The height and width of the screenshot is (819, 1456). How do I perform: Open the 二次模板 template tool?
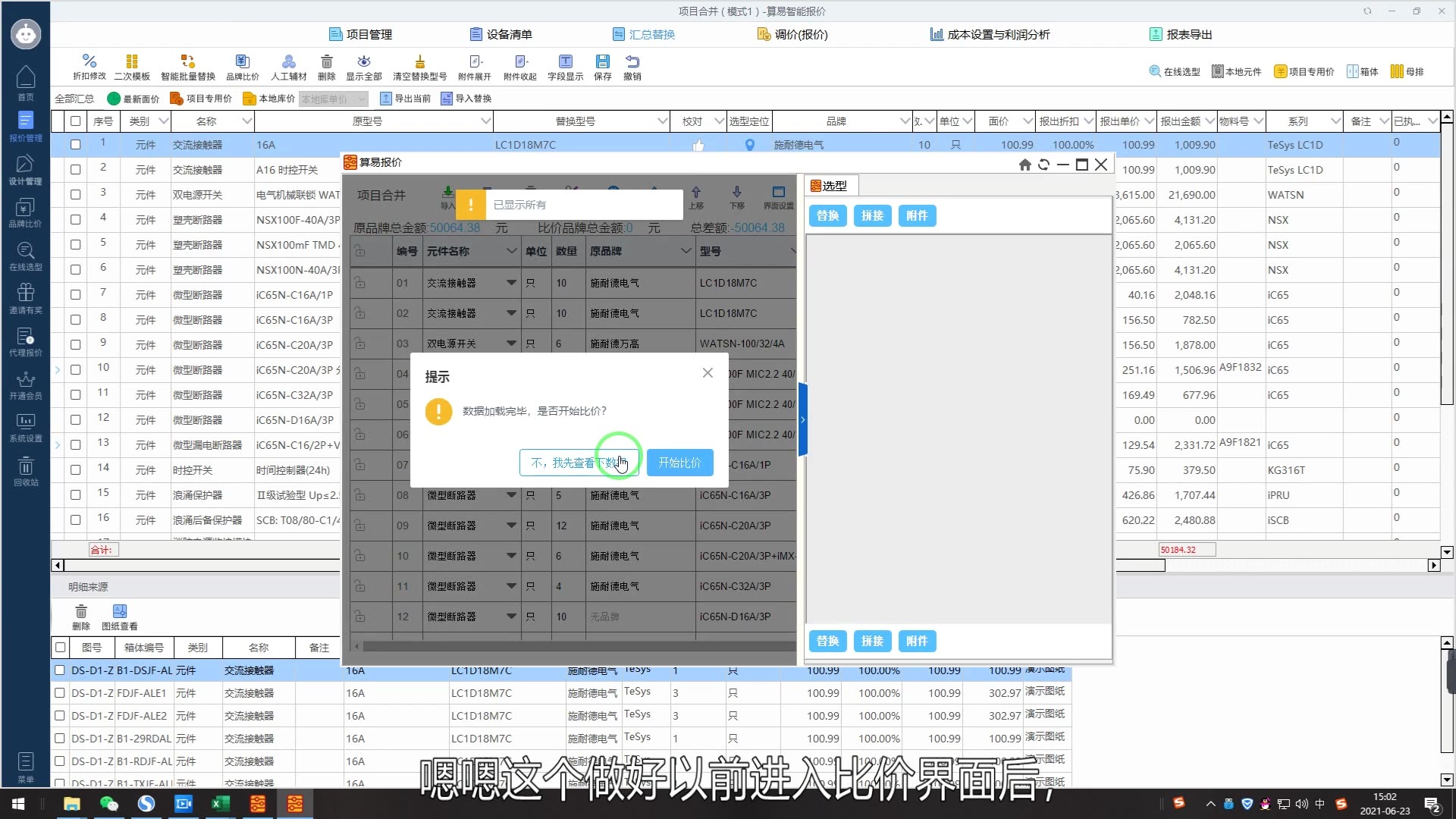132,67
